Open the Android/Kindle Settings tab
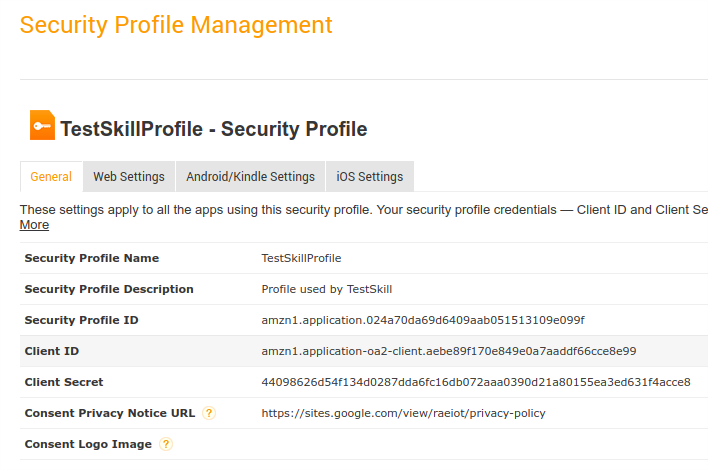 pyautogui.click(x=250, y=177)
